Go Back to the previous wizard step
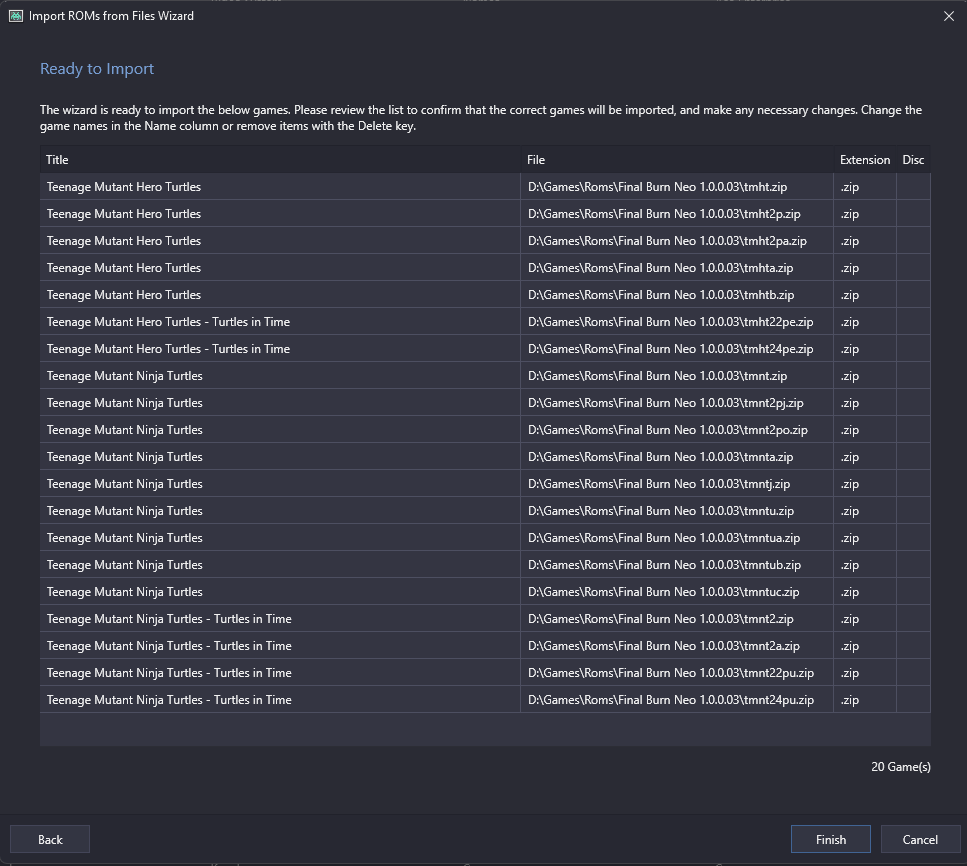 [x=50, y=839]
